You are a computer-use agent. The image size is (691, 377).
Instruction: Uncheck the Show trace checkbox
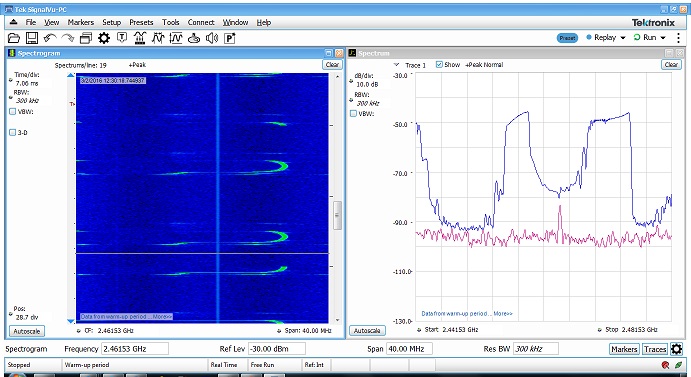click(439, 64)
